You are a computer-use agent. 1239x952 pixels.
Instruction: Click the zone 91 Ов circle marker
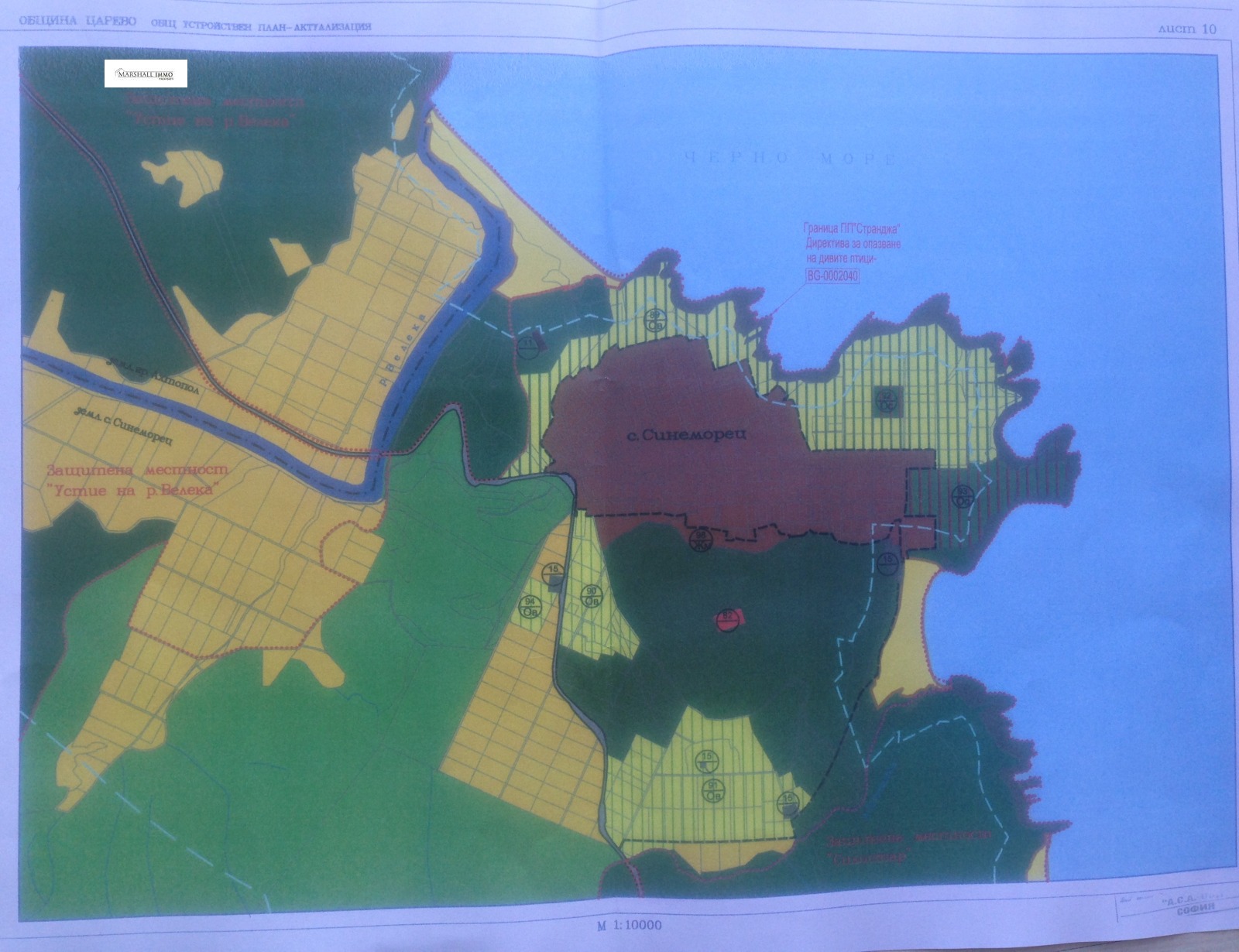click(x=711, y=790)
